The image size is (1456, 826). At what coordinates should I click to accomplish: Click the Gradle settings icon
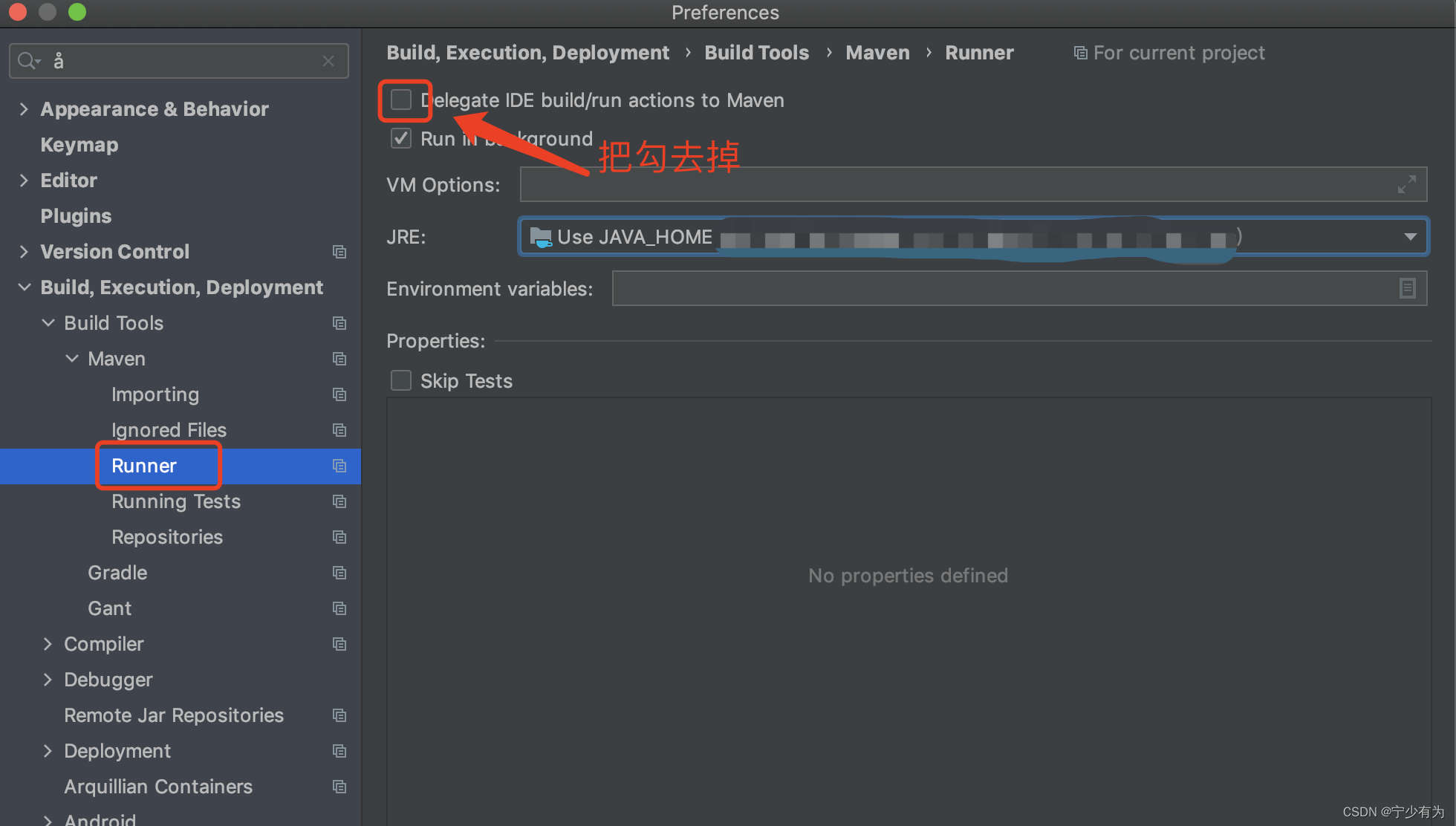341,573
